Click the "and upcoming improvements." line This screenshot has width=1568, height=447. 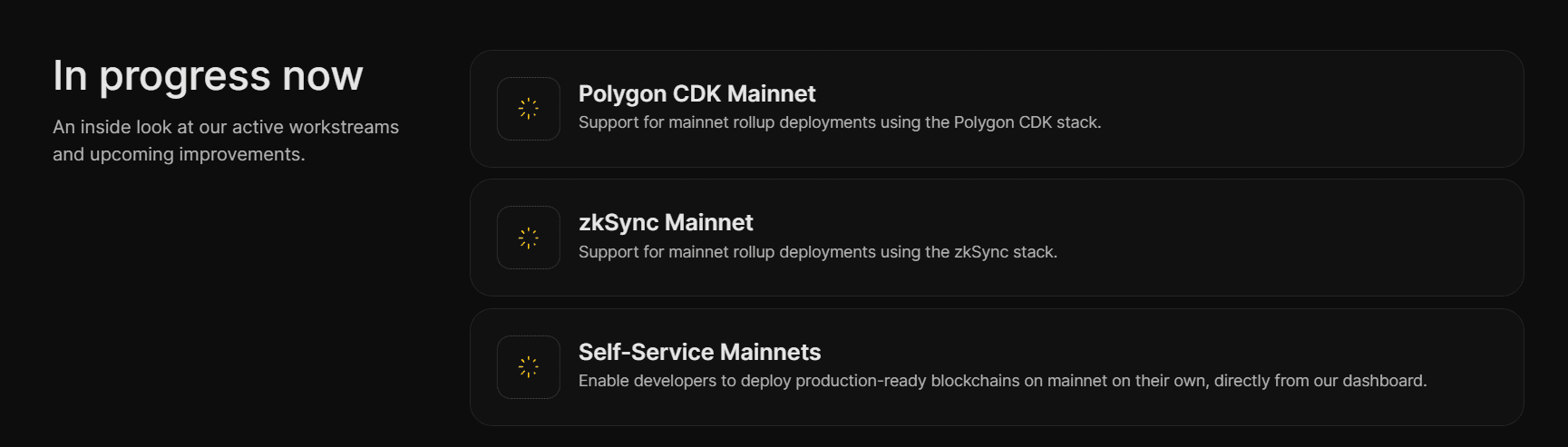coord(179,154)
